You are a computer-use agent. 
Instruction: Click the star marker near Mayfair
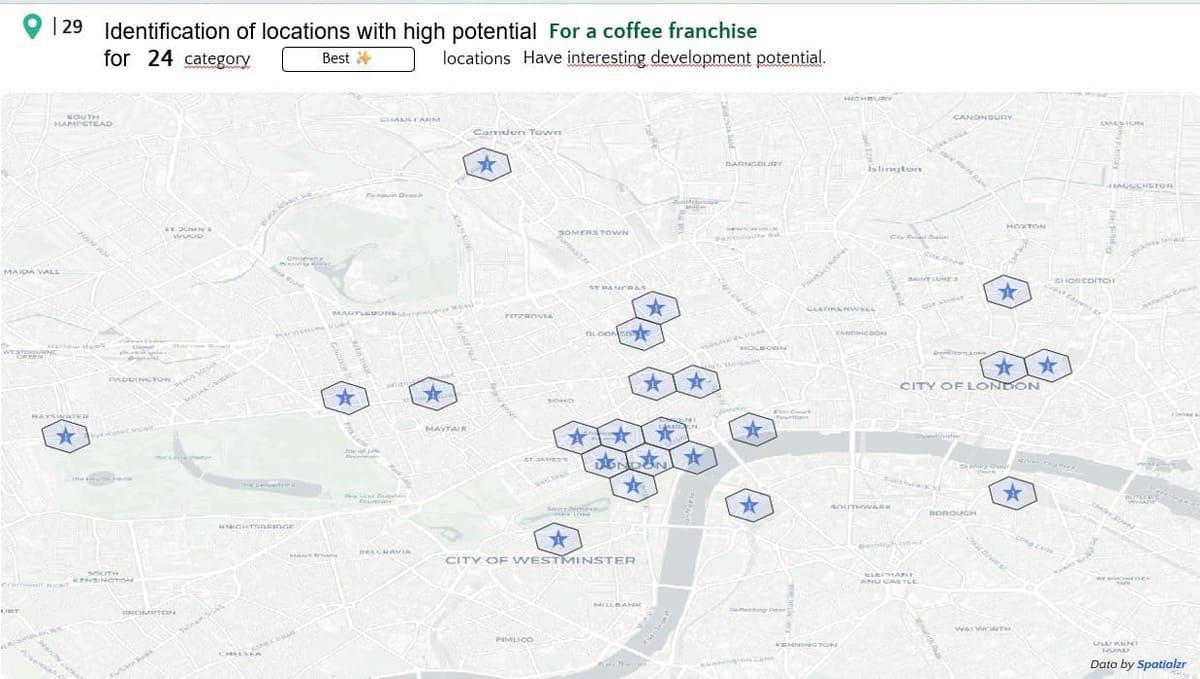tap(431, 393)
